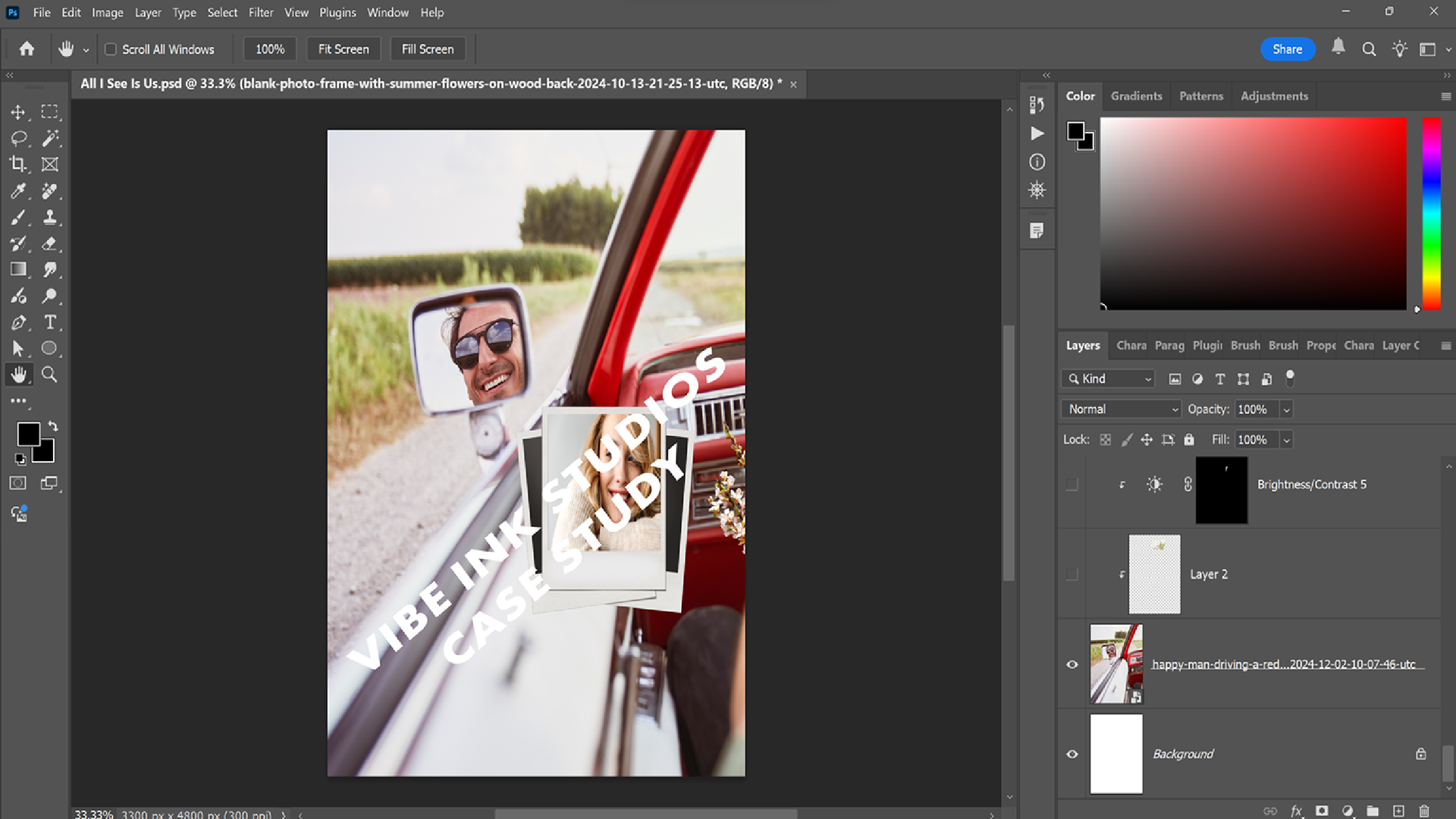The width and height of the screenshot is (1456, 819).
Task: Select the Horizontal Type tool
Action: (50, 322)
